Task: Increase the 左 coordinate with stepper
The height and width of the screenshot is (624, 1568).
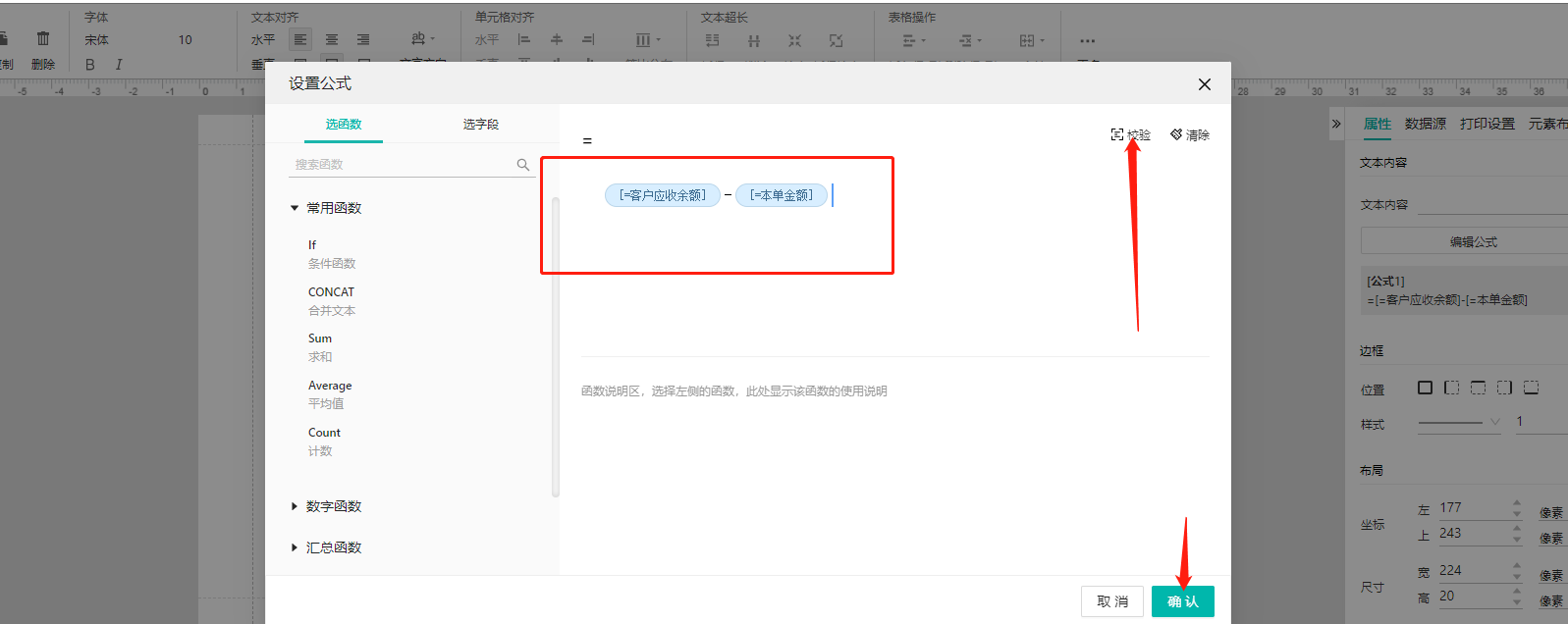Action: 1517,503
